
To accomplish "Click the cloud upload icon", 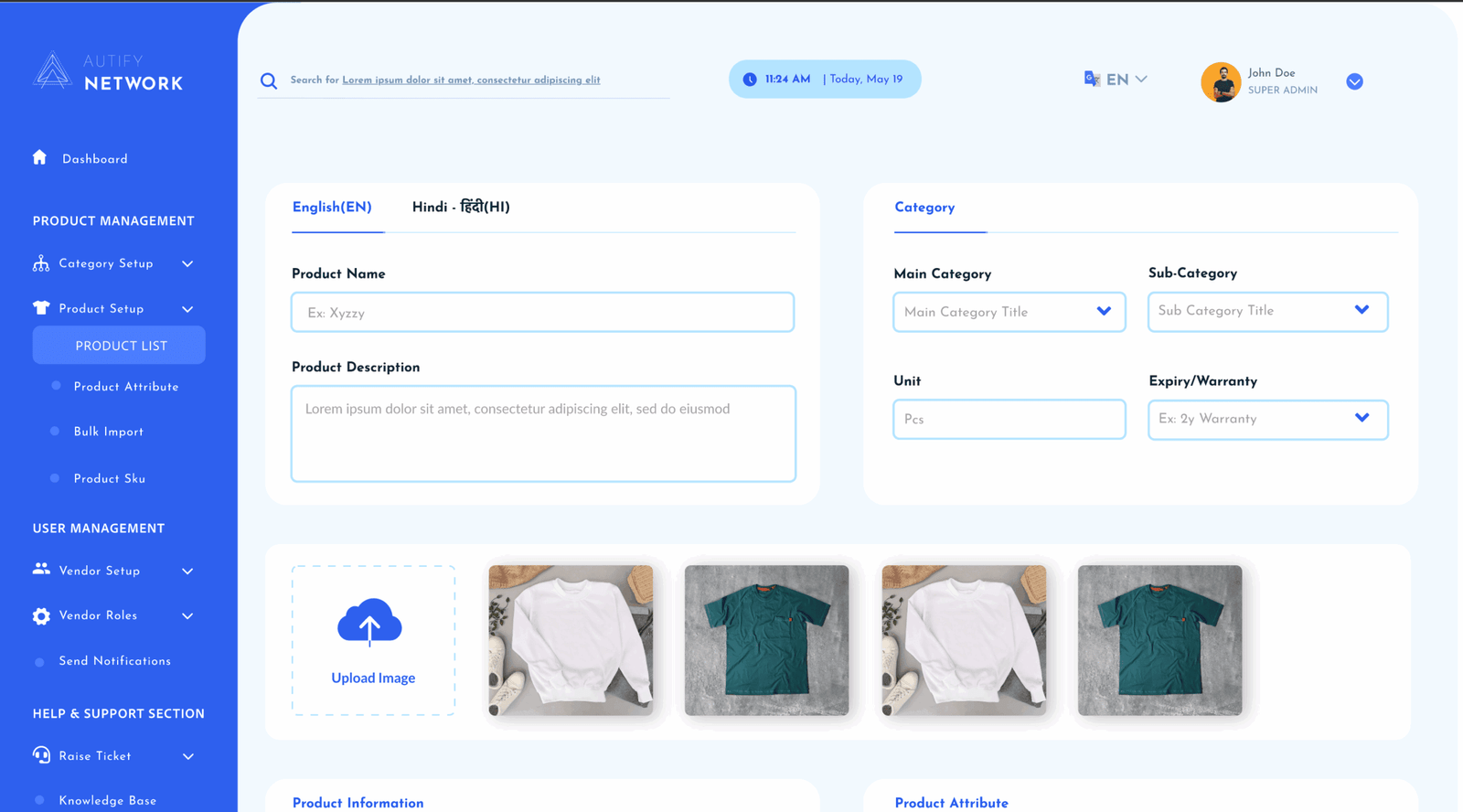I will 369,624.
